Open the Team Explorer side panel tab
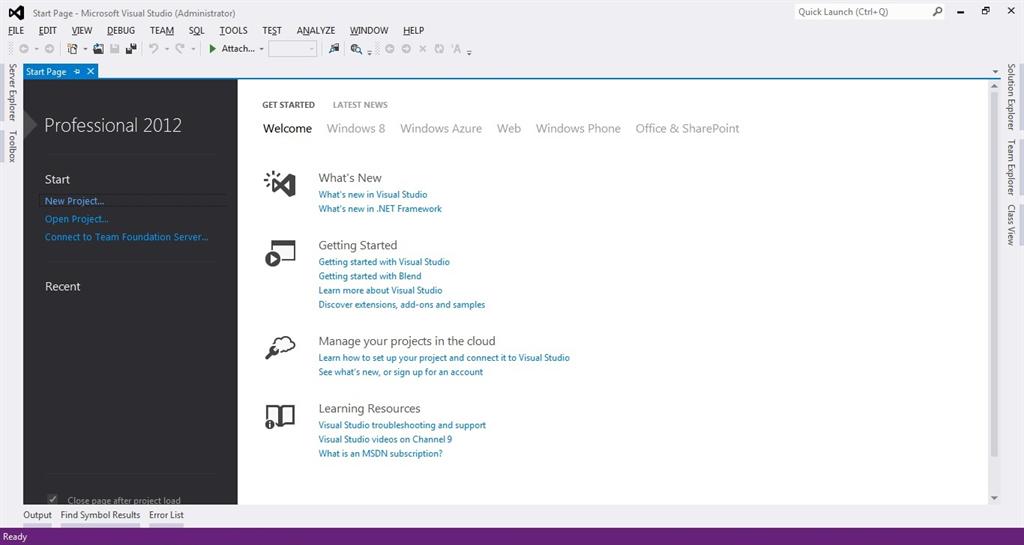The height and width of the screenshot is (545, 1024). coord(1011,168)
